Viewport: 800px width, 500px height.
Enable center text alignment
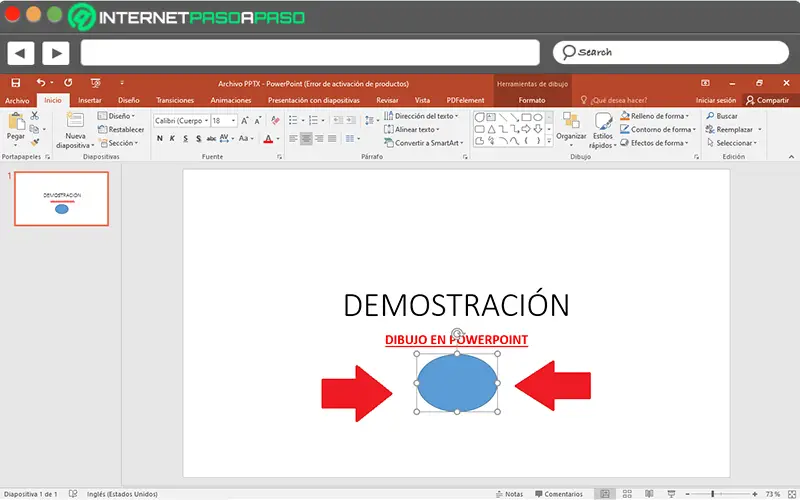(306, 139)
